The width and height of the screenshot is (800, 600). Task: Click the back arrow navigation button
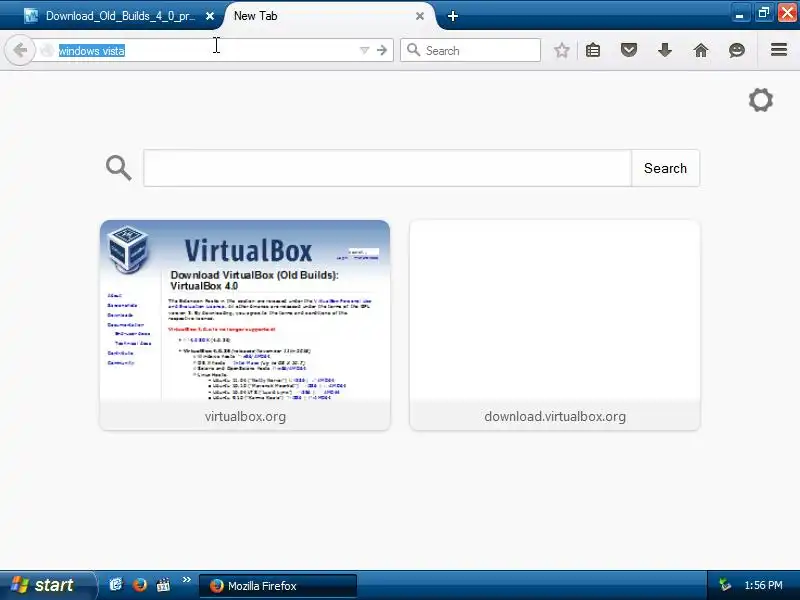click(x=20, y=50)
